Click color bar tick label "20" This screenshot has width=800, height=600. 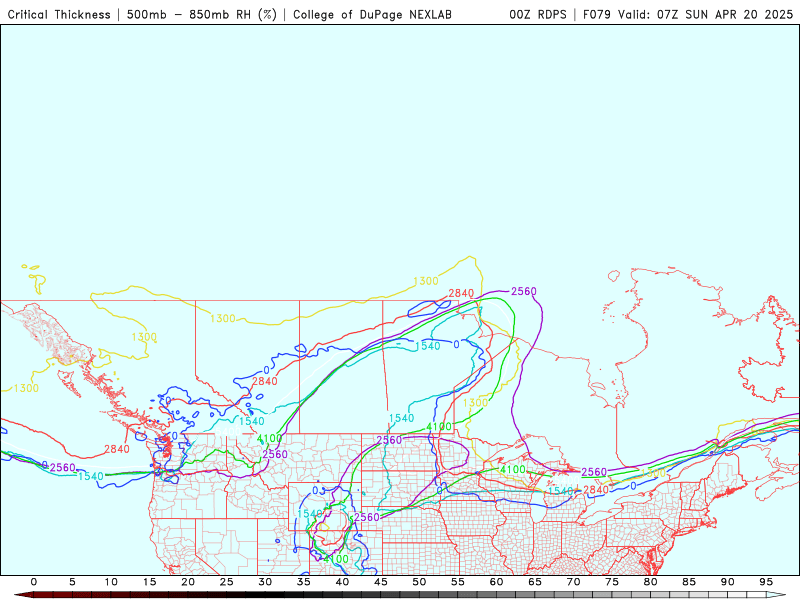(x=188, y=582)
